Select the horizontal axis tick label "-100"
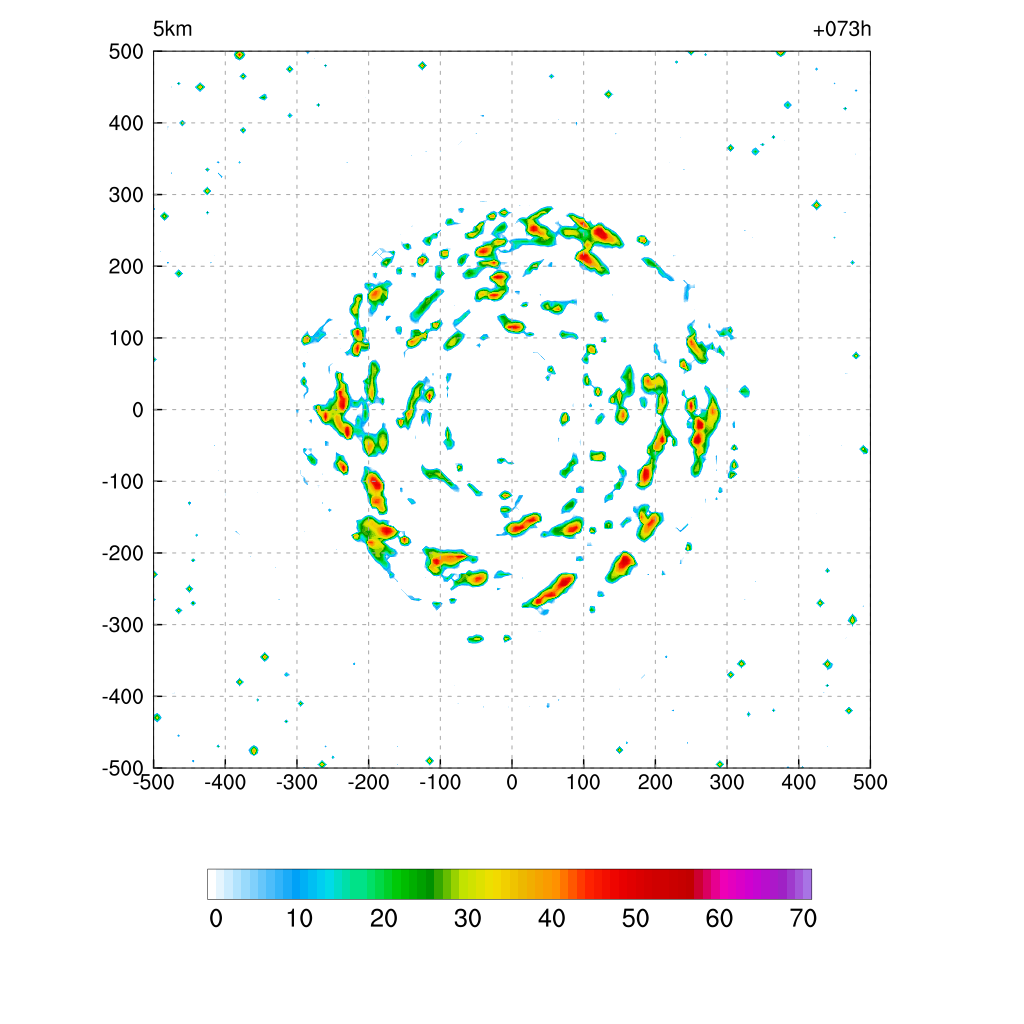Viewport: 1024px width, 1024px height. click(440, 782)
